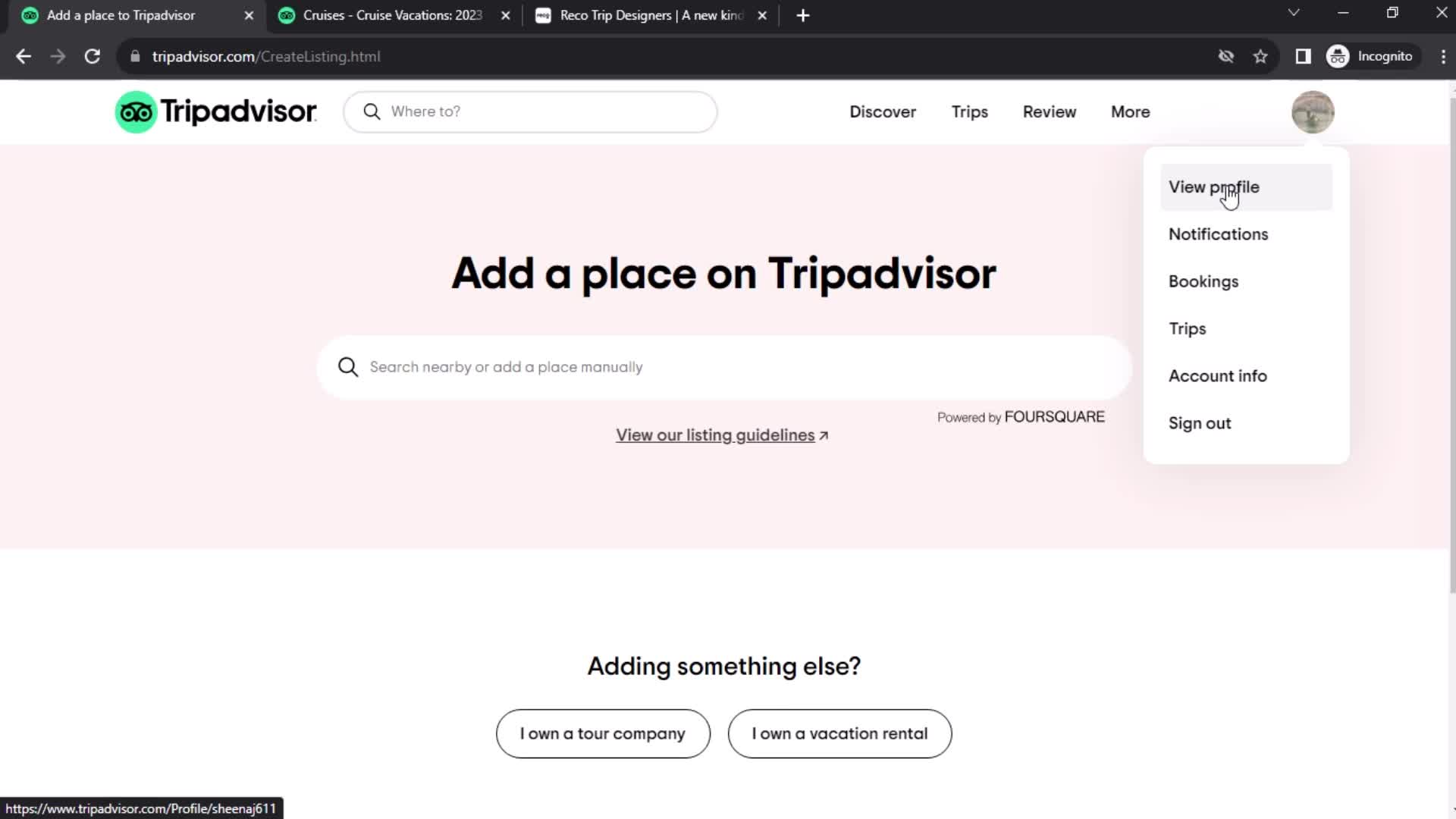Click the browser back navigation arrow

pyautogui.click(x=24, y=56)
